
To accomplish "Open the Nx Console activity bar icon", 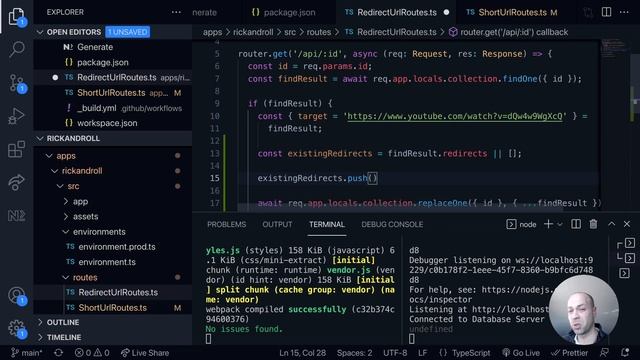I will 16,216.
